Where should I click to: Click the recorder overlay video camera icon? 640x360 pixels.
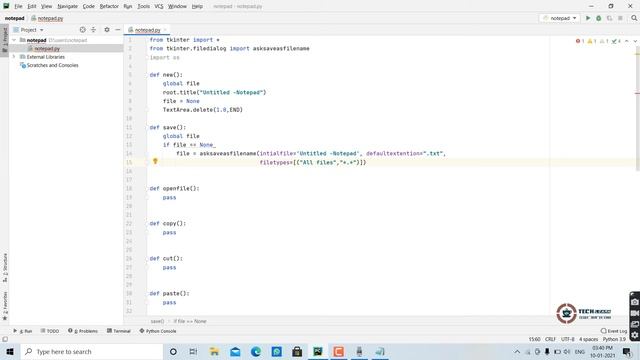coord(634,313)
